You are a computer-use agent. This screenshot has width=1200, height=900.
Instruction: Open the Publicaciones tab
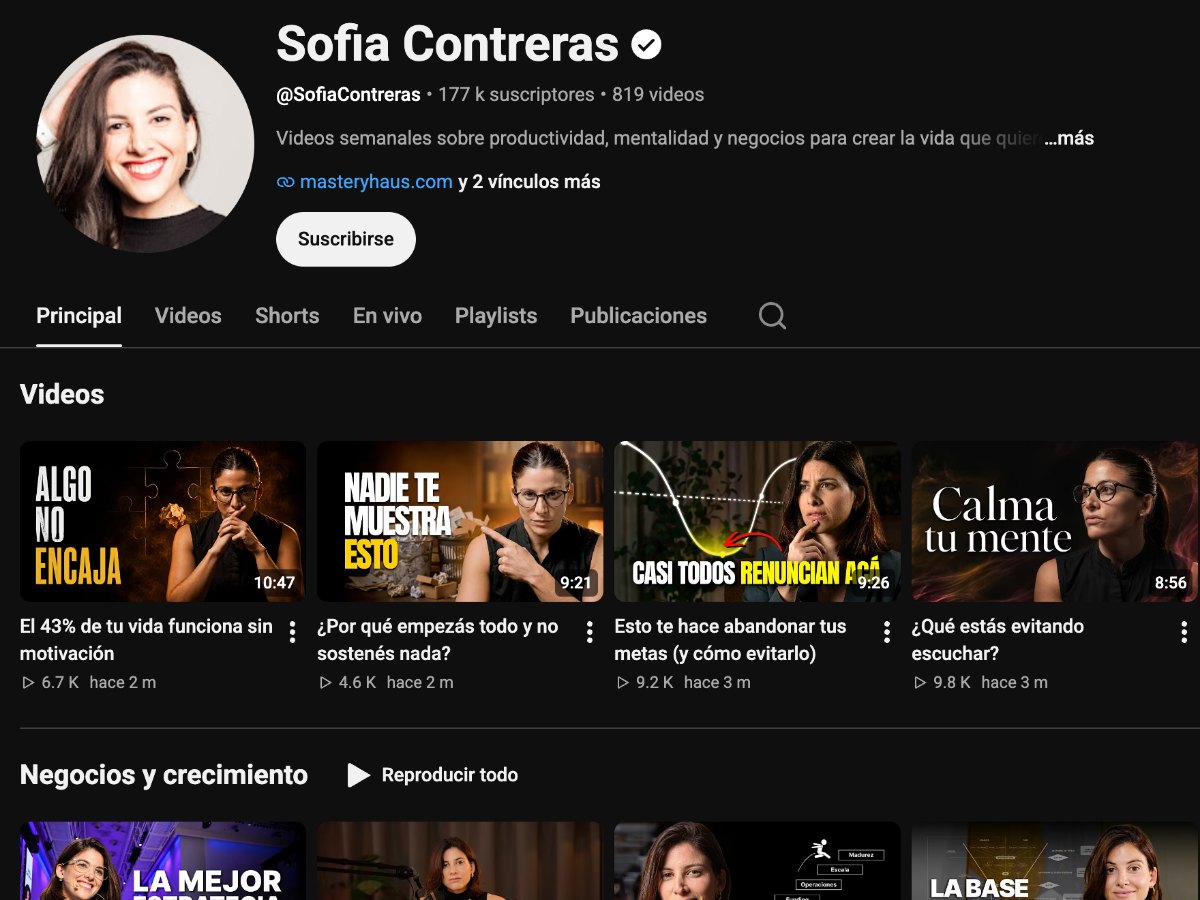tap(638, 316)
